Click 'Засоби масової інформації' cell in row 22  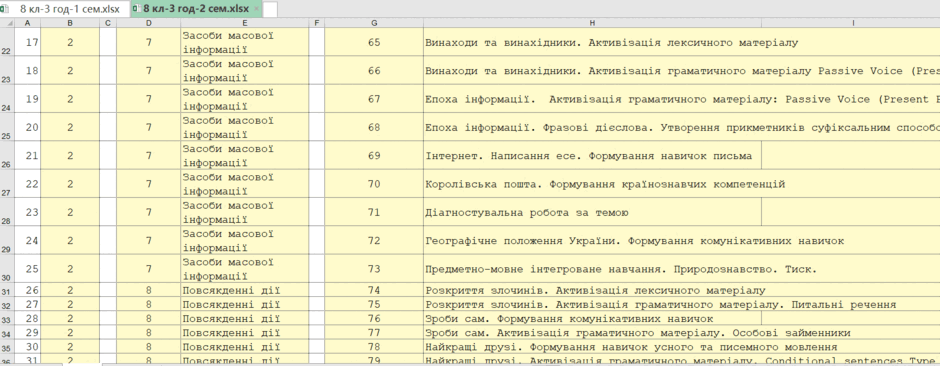245,42
